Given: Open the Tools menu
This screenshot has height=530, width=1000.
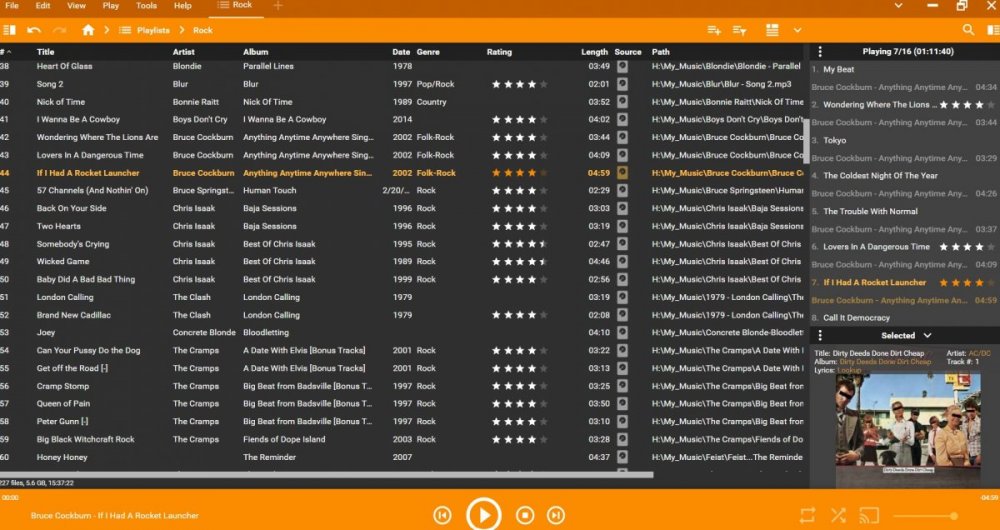Looking at the screenshot, I should [146, 6].
